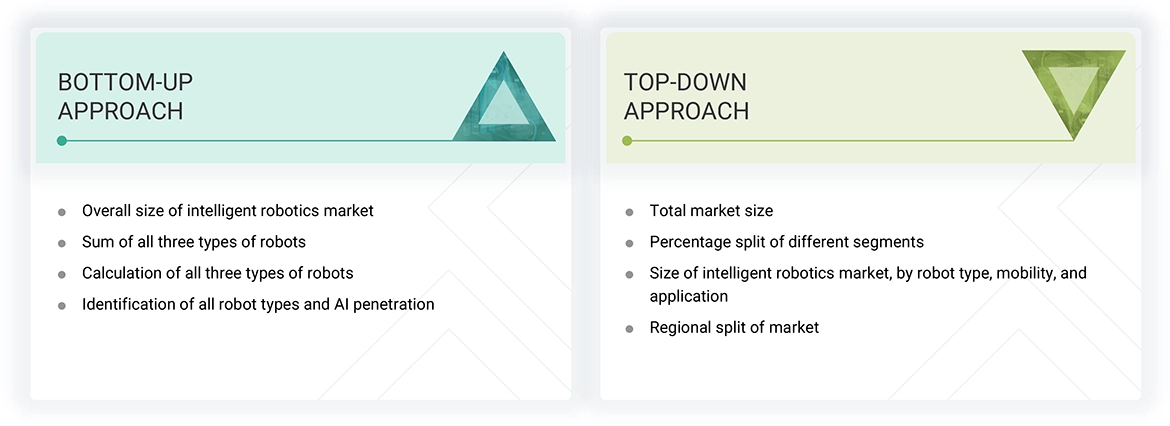Click the bullet beside Total market size

[629, 212]
